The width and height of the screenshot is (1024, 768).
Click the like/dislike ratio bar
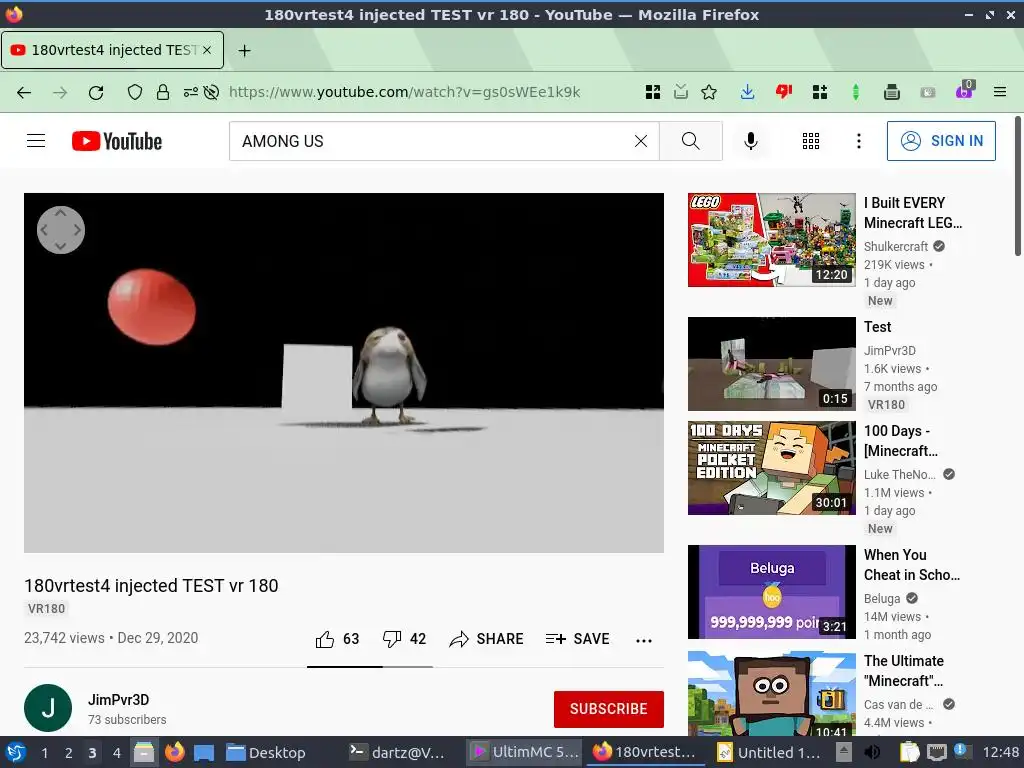click(x=370, y=667)
